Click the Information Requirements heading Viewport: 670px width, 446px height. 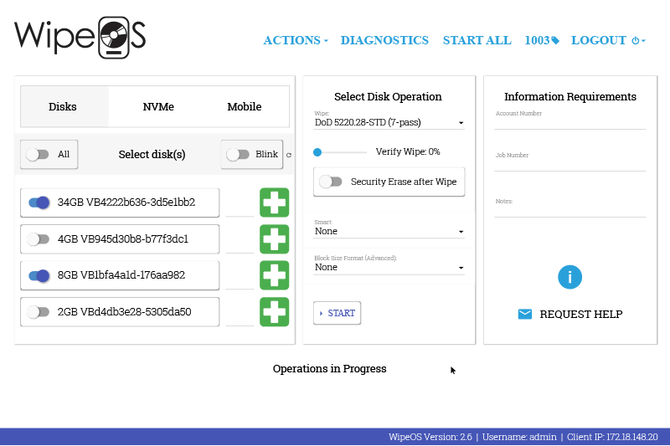click(570, 97)
